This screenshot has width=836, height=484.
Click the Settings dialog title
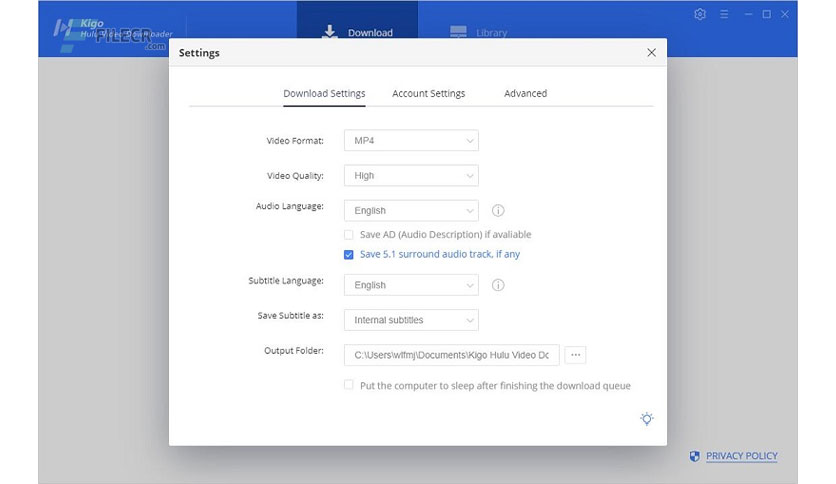[x=199, y=53]
